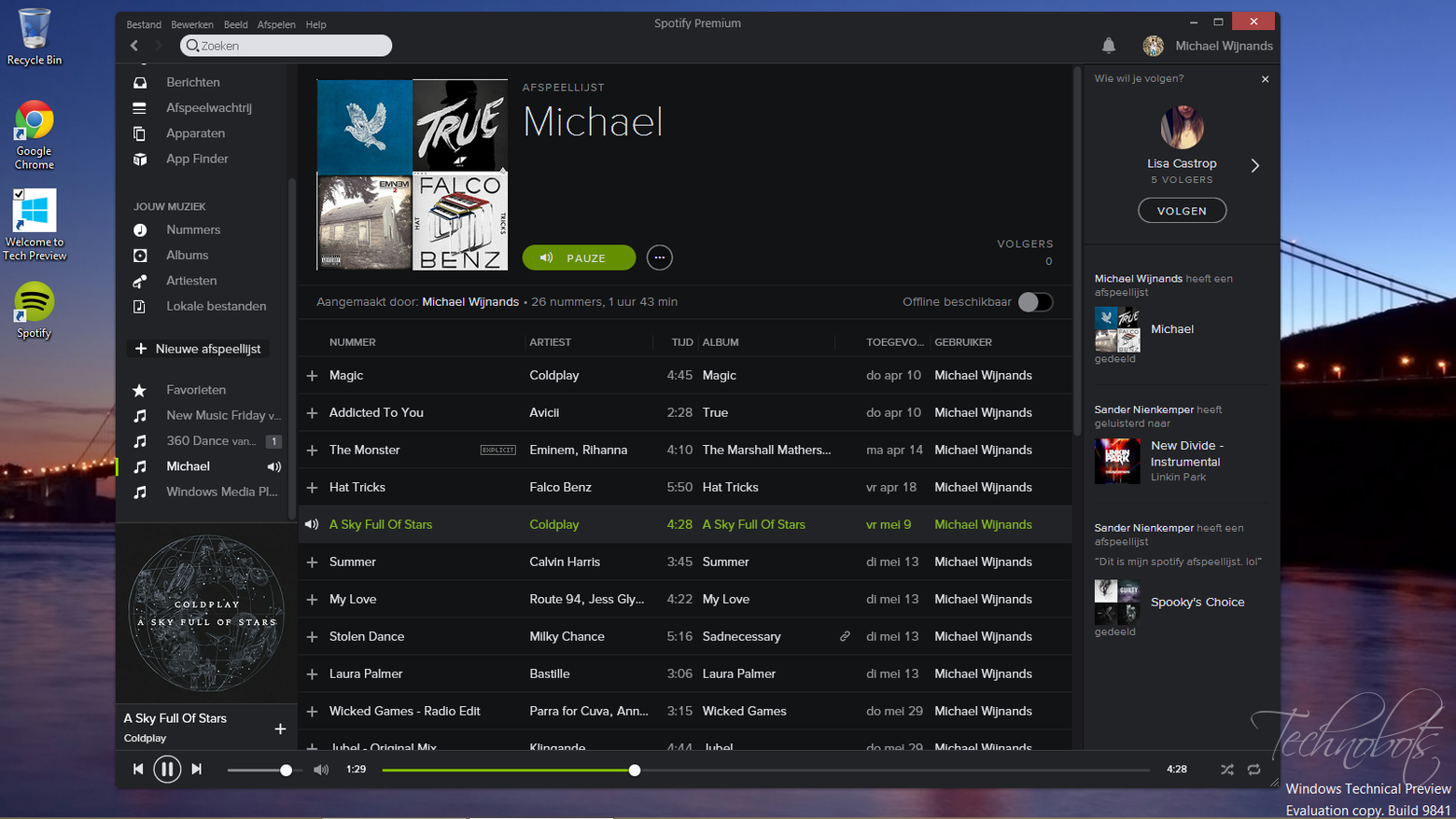The height and width of the screenshot is (819, 1456).
Task: Toggle shuffle playback
Action: [x=1227, y=770]
